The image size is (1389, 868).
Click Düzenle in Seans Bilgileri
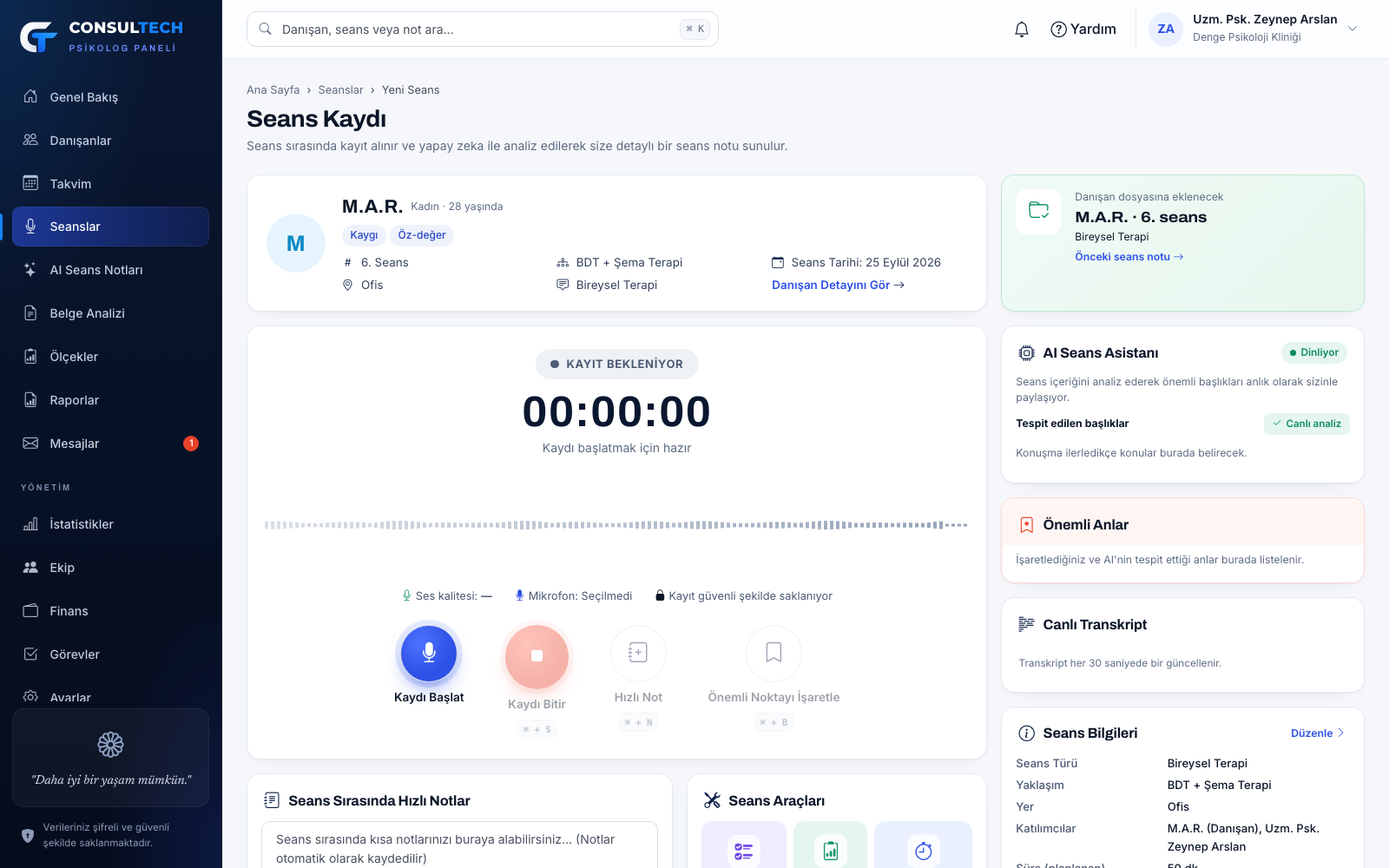(1317, 733)
